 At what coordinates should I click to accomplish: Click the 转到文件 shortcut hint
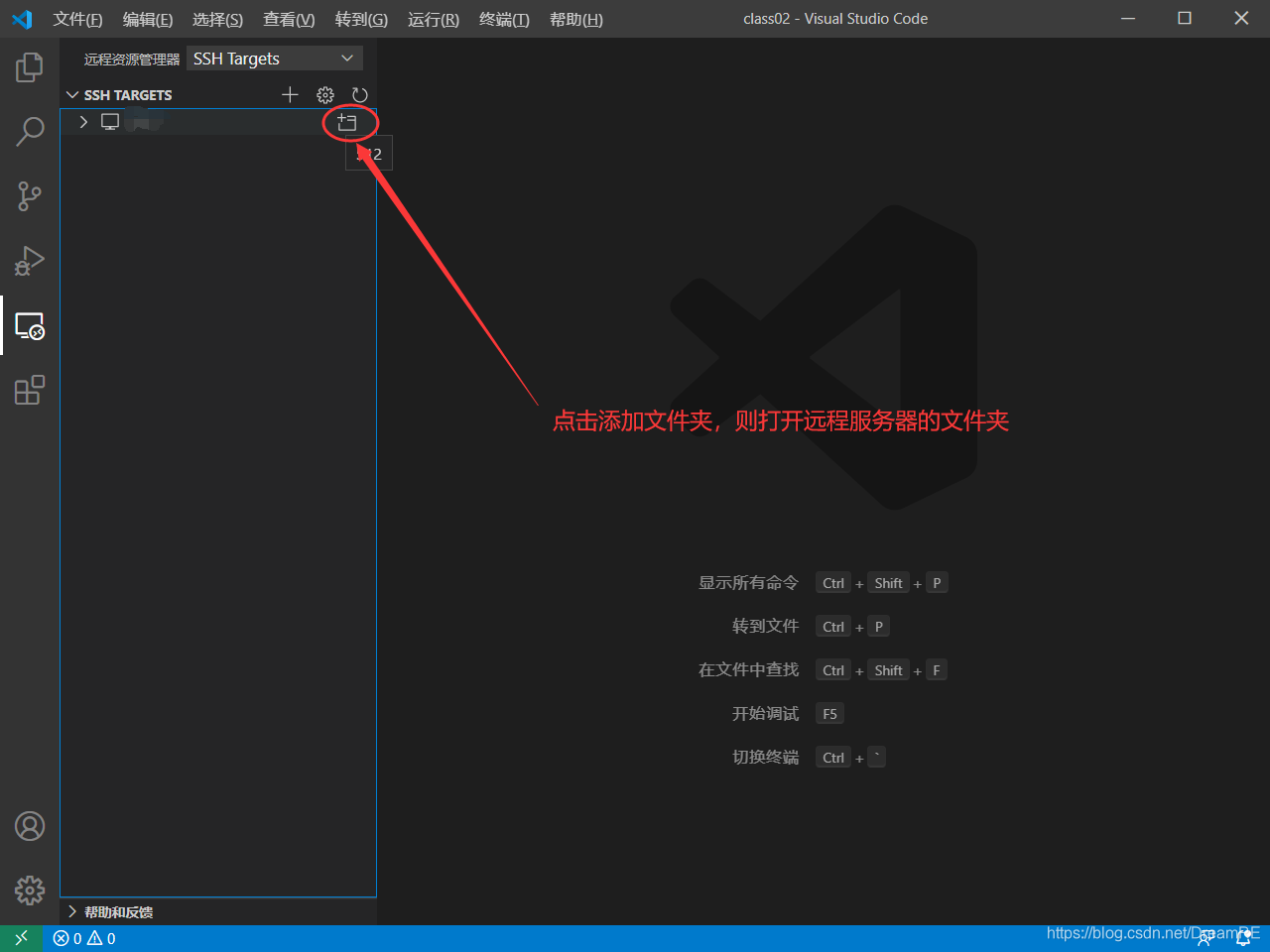(x=765, y=627)
